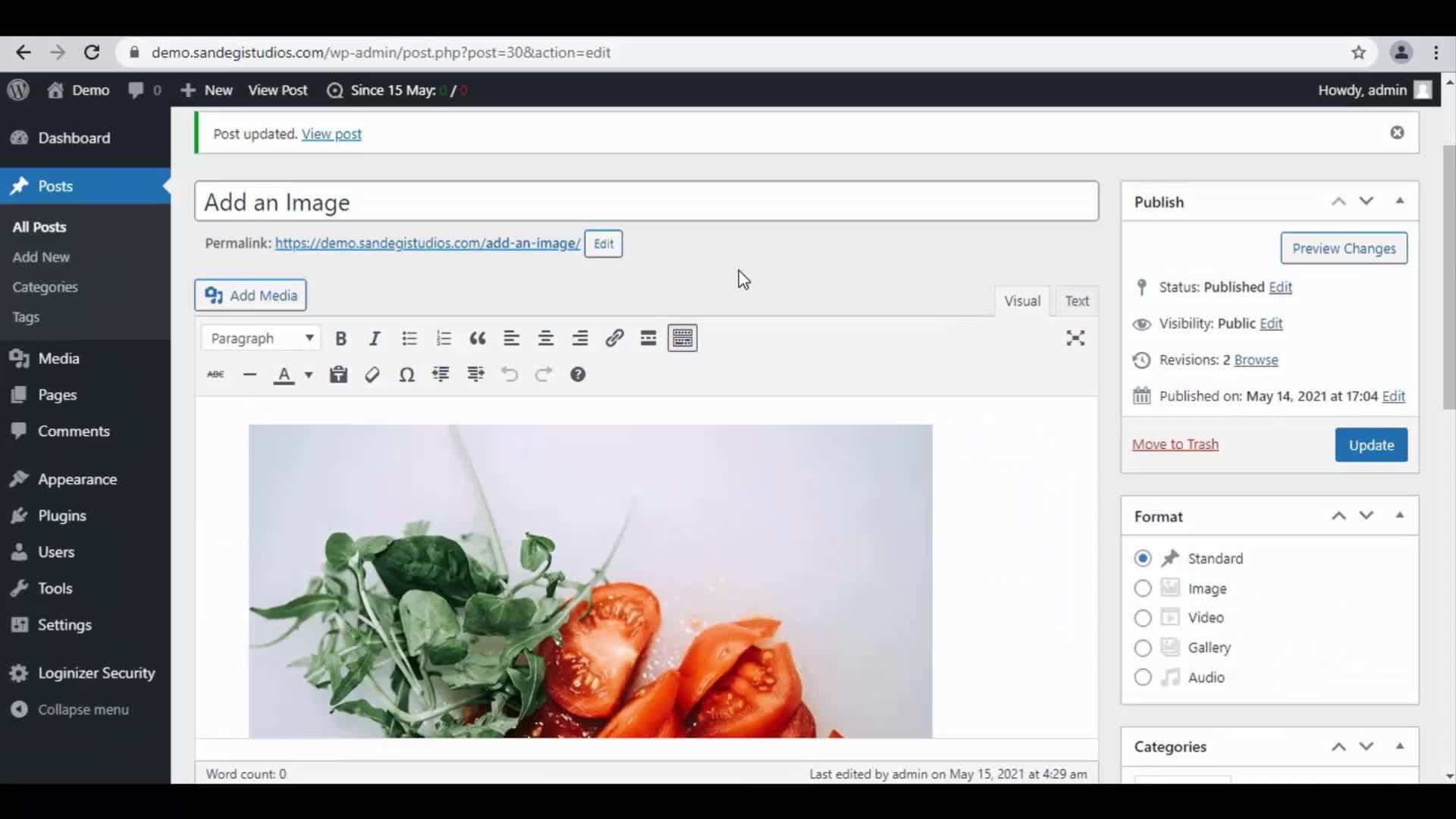The width and height of the screenshot is (1456, 819).
Task: Reload the browser page
Action: click(x=92, y=52)
